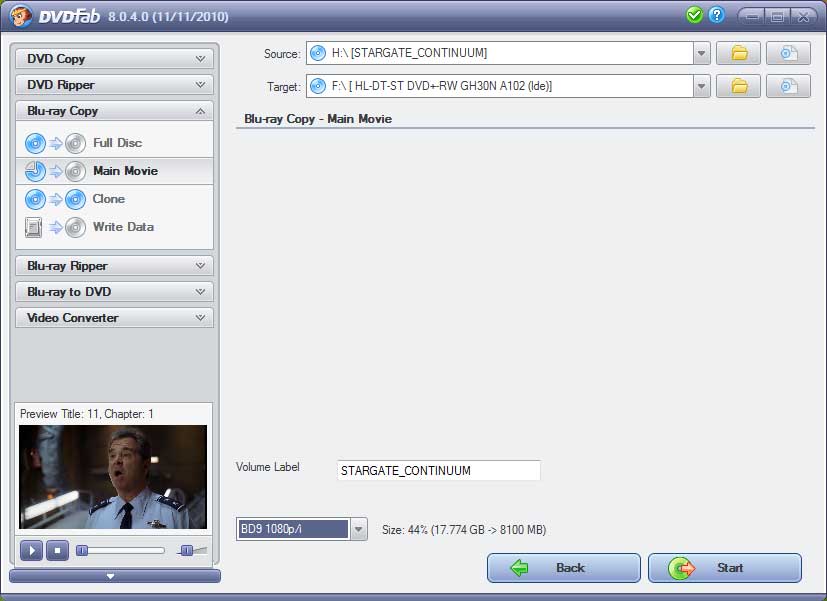The height and width of the screenshot is (601, 827).
Task: Play the preview video
Action: (32, 551)
